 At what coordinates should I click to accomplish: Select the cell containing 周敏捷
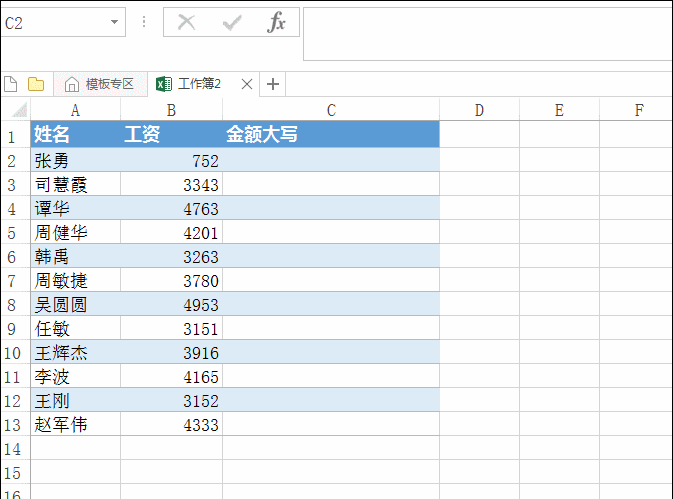tap(76, 280)
